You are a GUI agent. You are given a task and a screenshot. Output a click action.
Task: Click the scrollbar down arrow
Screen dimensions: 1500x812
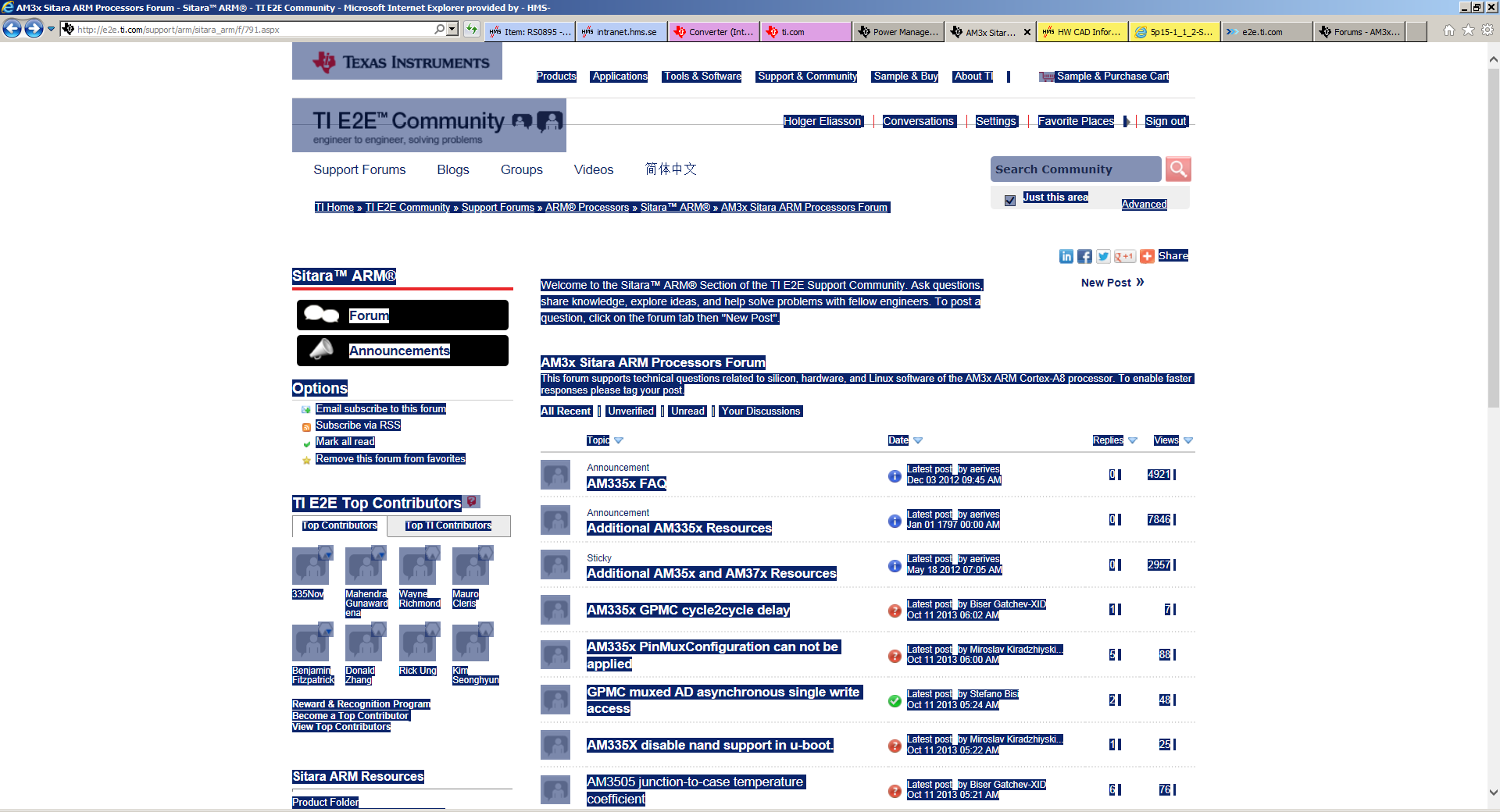pyautogui.click(x=1493, y=792)
